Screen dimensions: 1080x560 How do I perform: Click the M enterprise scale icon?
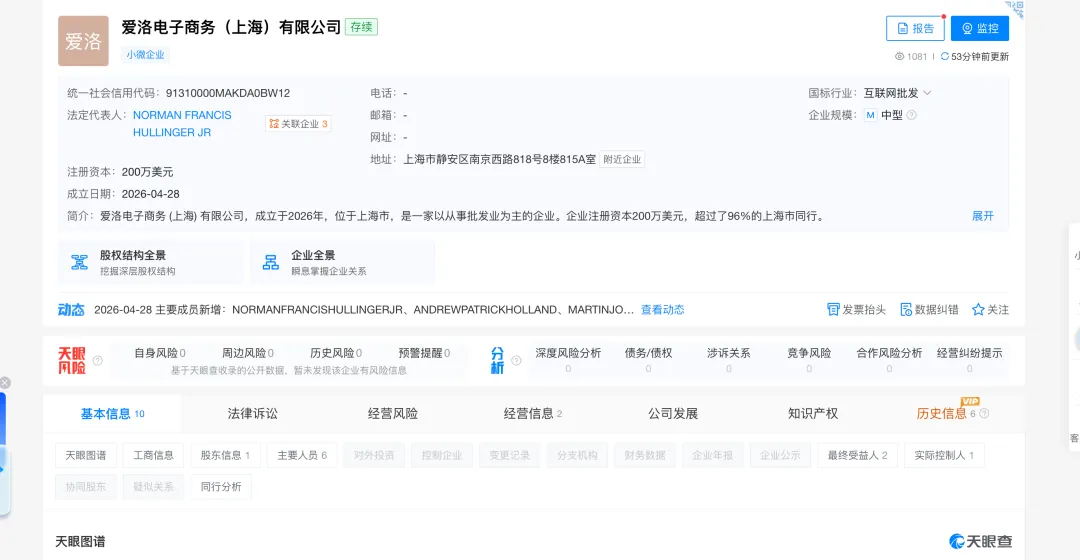point(870,115)
